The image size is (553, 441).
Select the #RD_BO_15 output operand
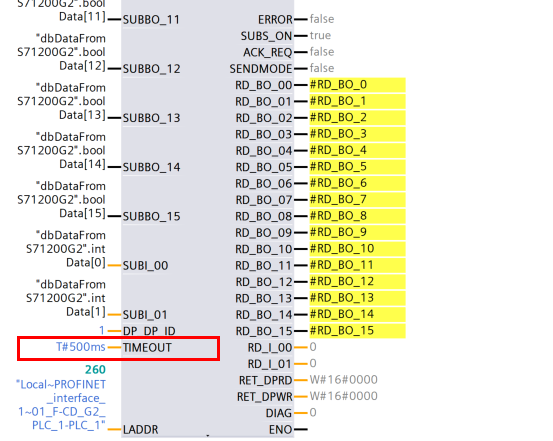click(357, 331)
